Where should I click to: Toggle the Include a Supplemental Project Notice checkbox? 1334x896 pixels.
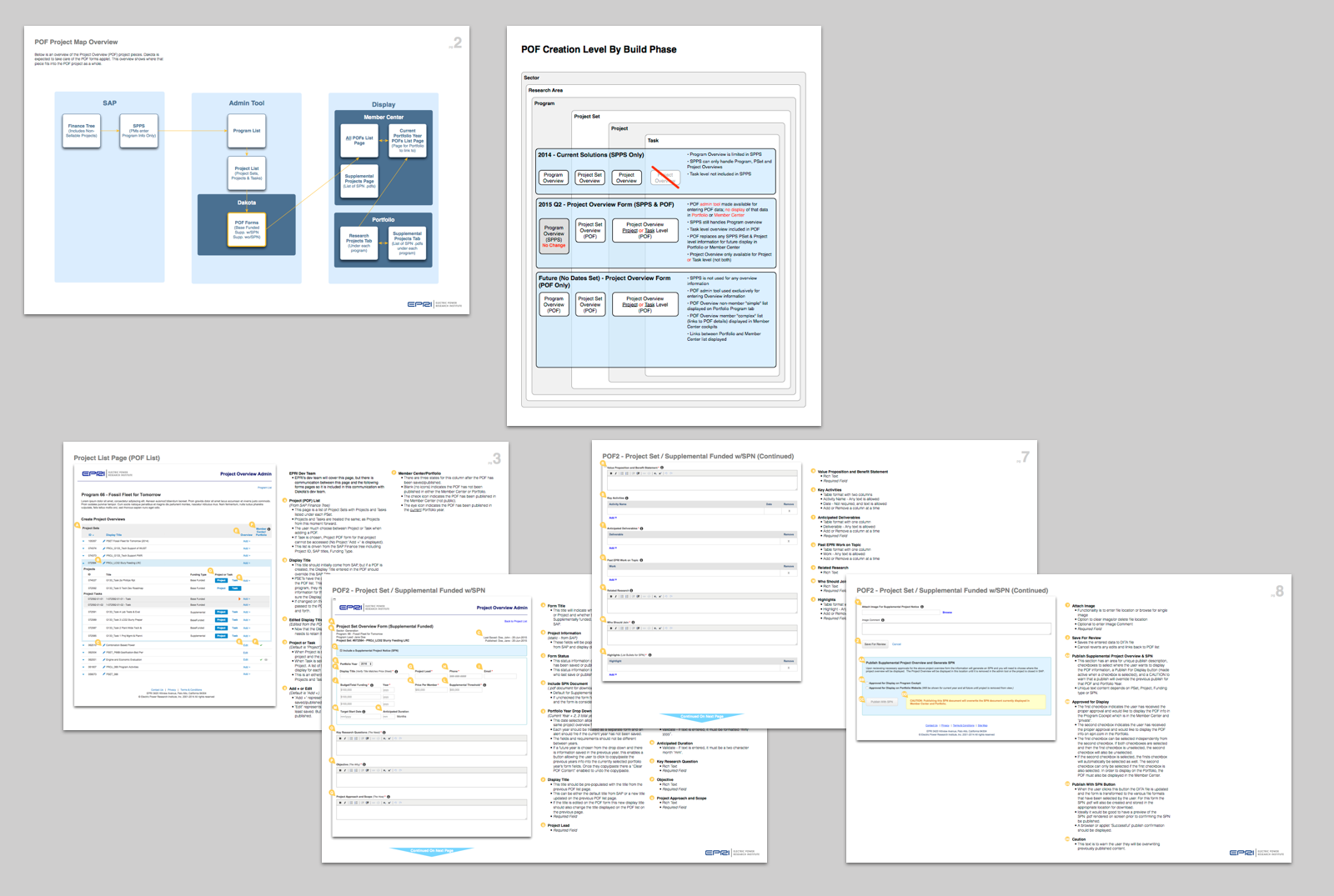[x=341, y=650]
